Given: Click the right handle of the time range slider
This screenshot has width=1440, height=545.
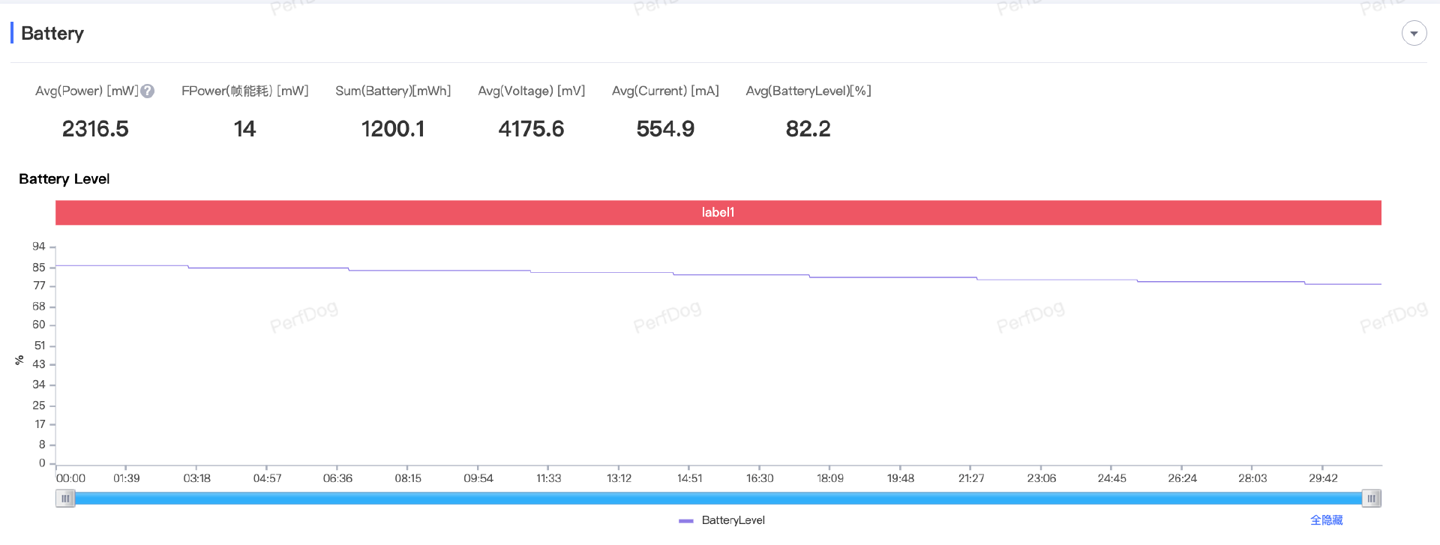Looking at the screenshot, I should (x=1372, y=498).
